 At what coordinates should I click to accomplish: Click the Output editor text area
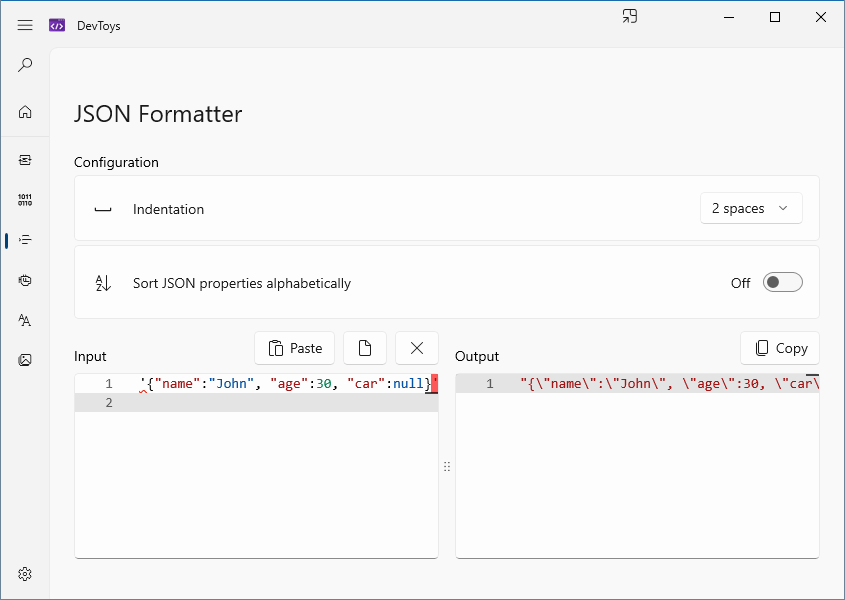(x=637, y=466)
